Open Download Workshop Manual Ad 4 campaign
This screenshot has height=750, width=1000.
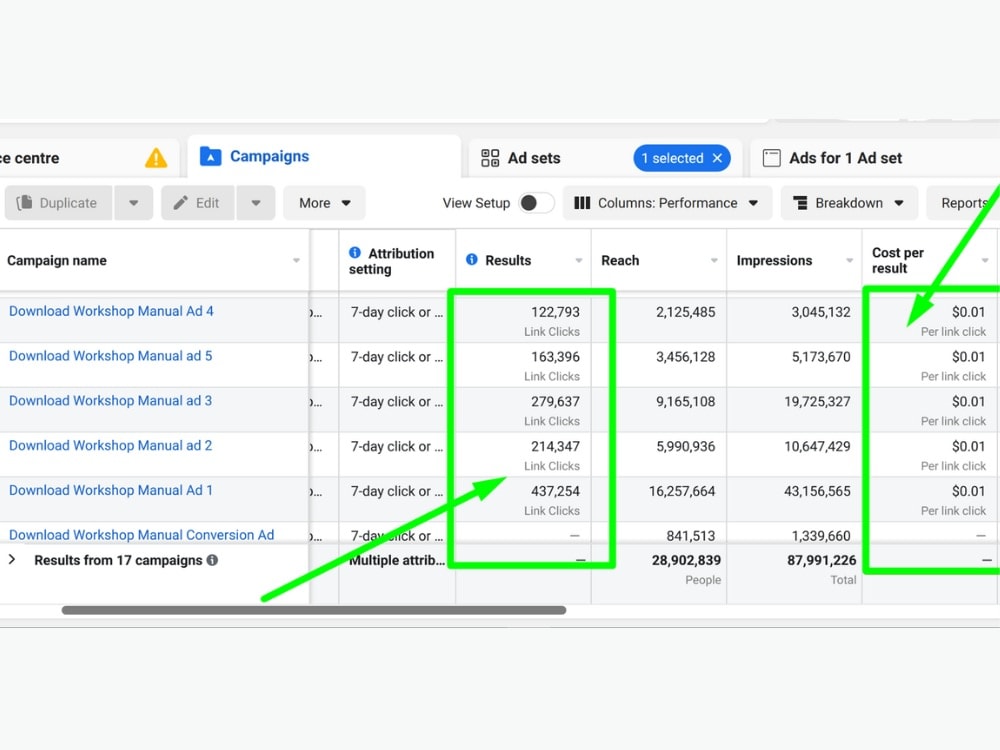coord(111,311)
